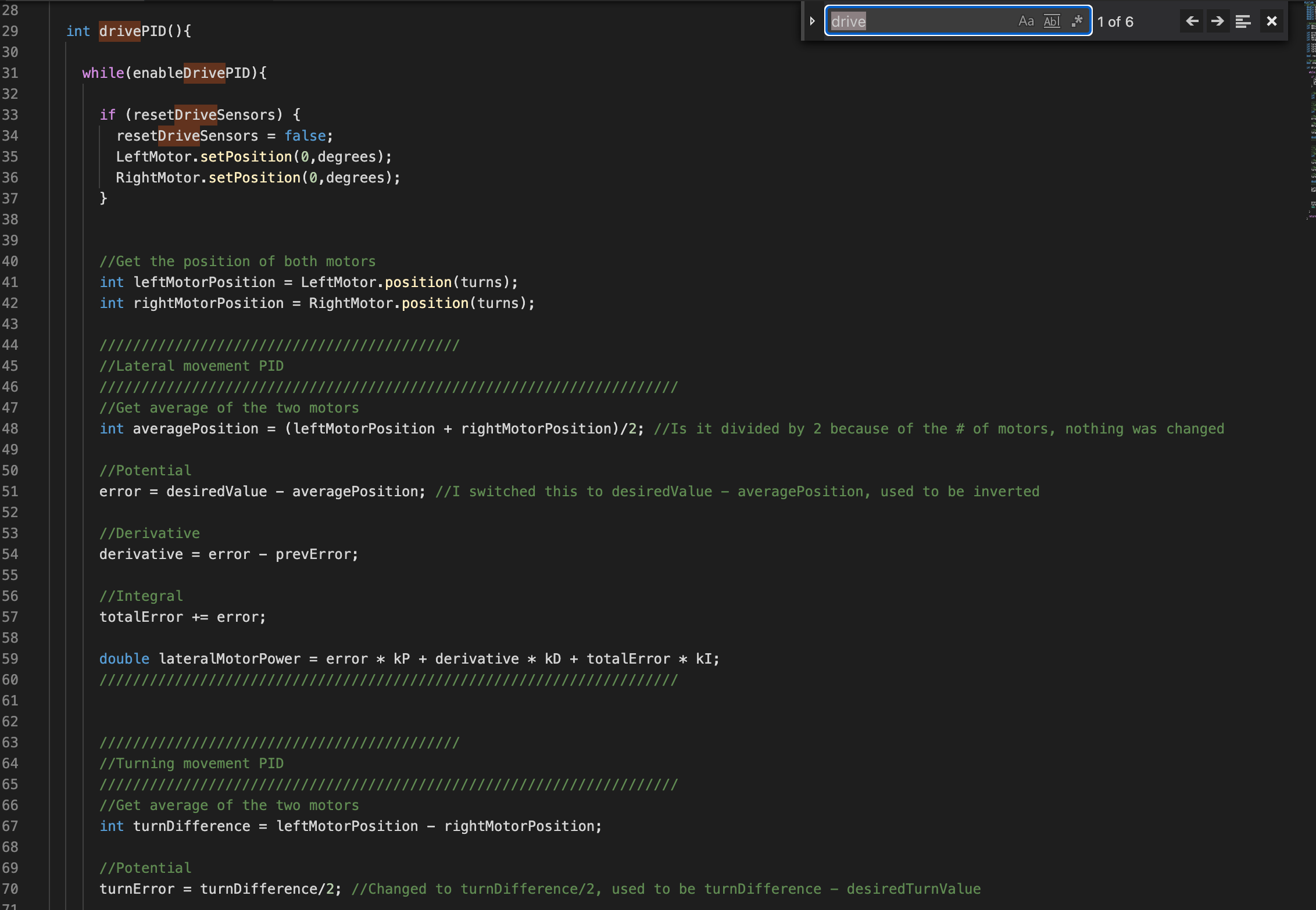The image size is (1316, 910).
Task: Click 'prevError' on line 54
Action: click(313, 554)
